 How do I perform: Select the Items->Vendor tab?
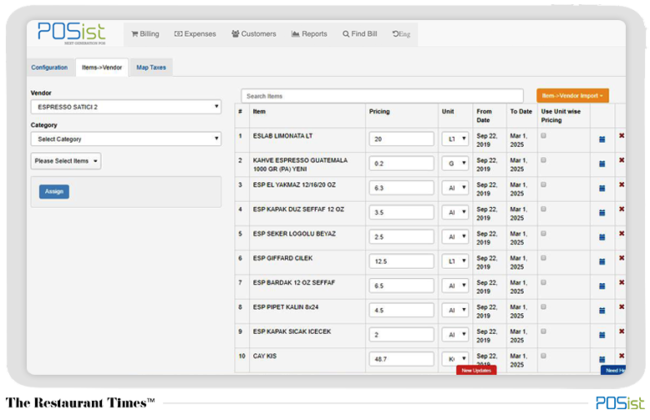click(x=102, y=68)
